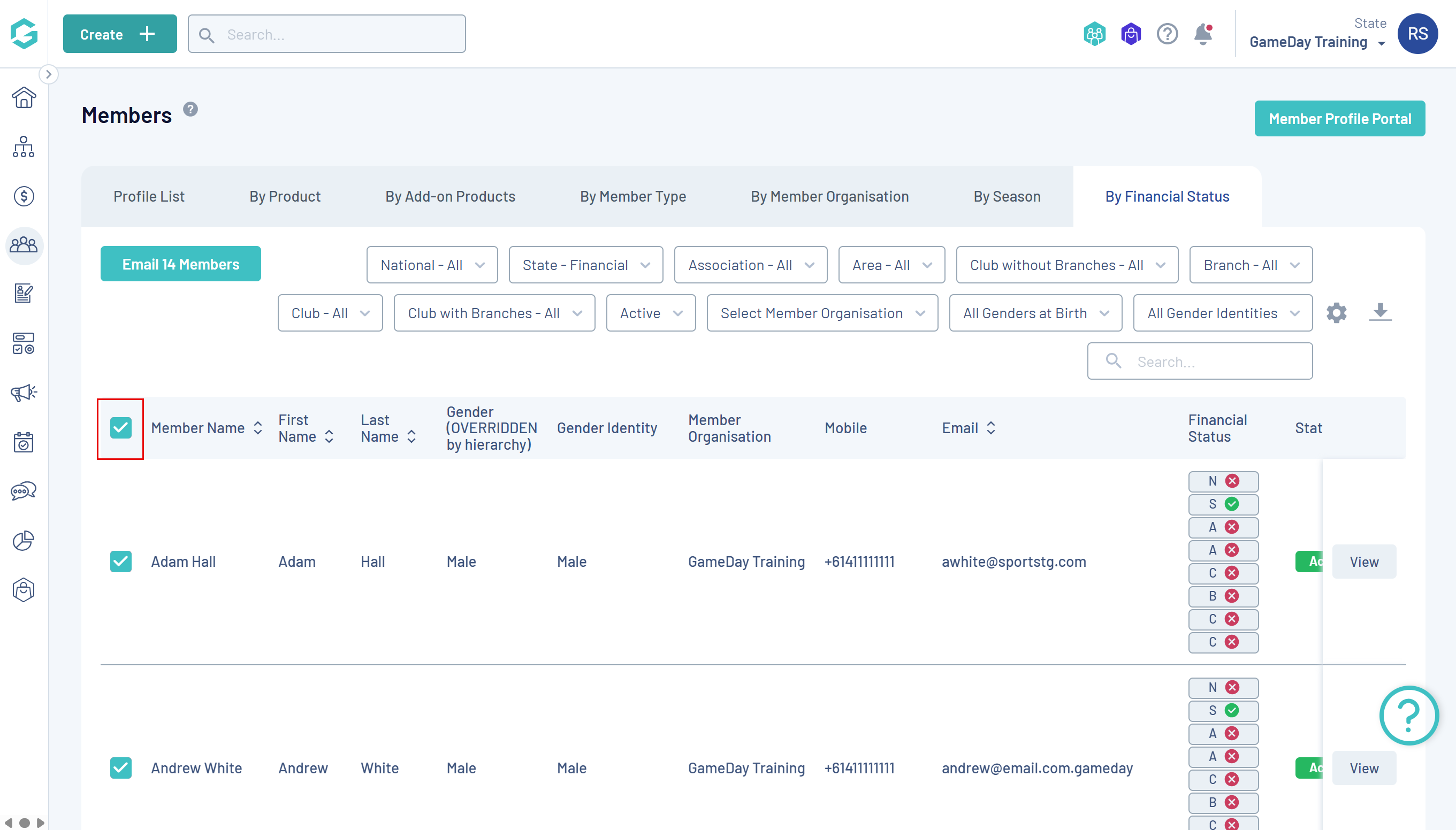Open table settings gear icon
The height and width of the screenshot is (830, 1456).
pos(1336,313)
